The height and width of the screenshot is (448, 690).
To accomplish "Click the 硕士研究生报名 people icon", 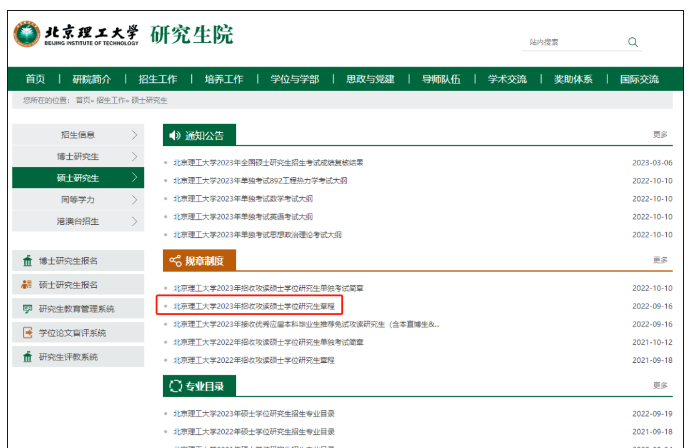I will coord(27,285).
